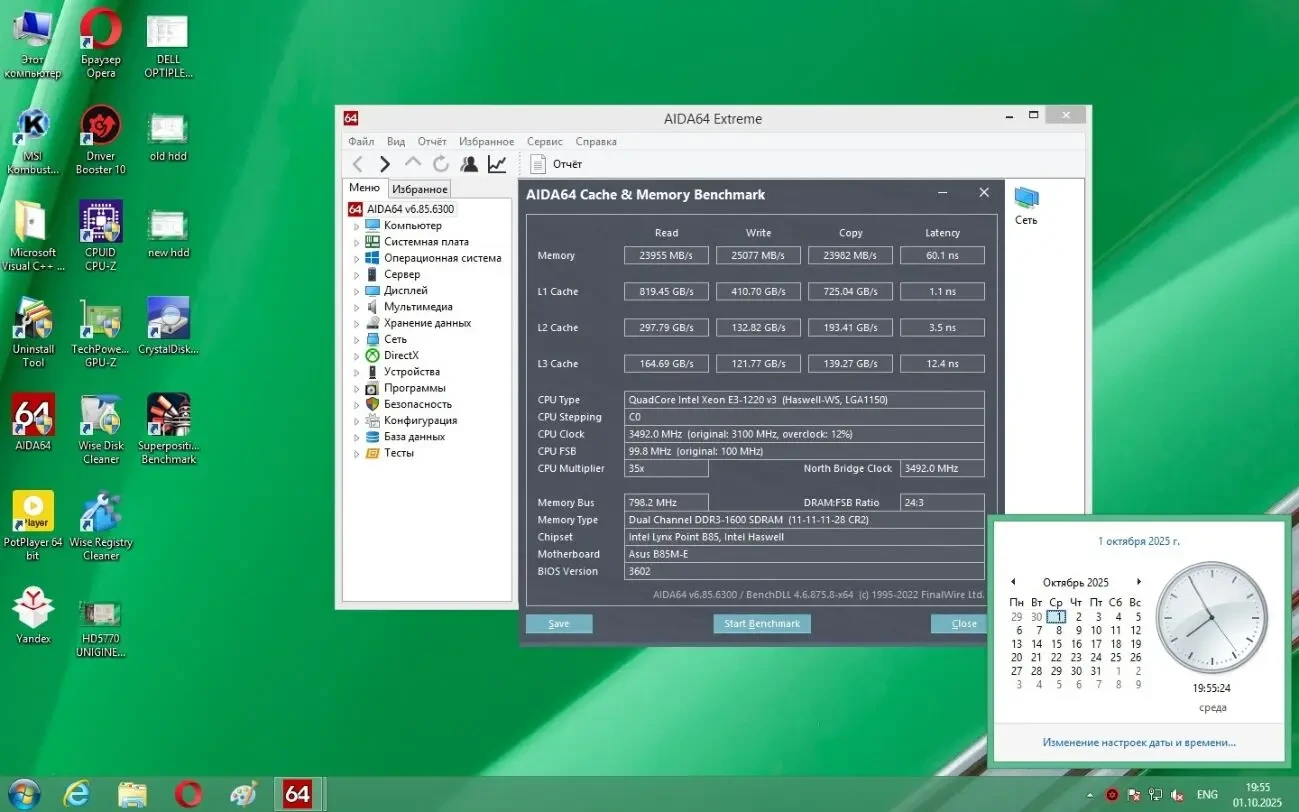Expand the Системная плата tree node
The height and width of the screenshot is (812, 1299).
(356, 242)
